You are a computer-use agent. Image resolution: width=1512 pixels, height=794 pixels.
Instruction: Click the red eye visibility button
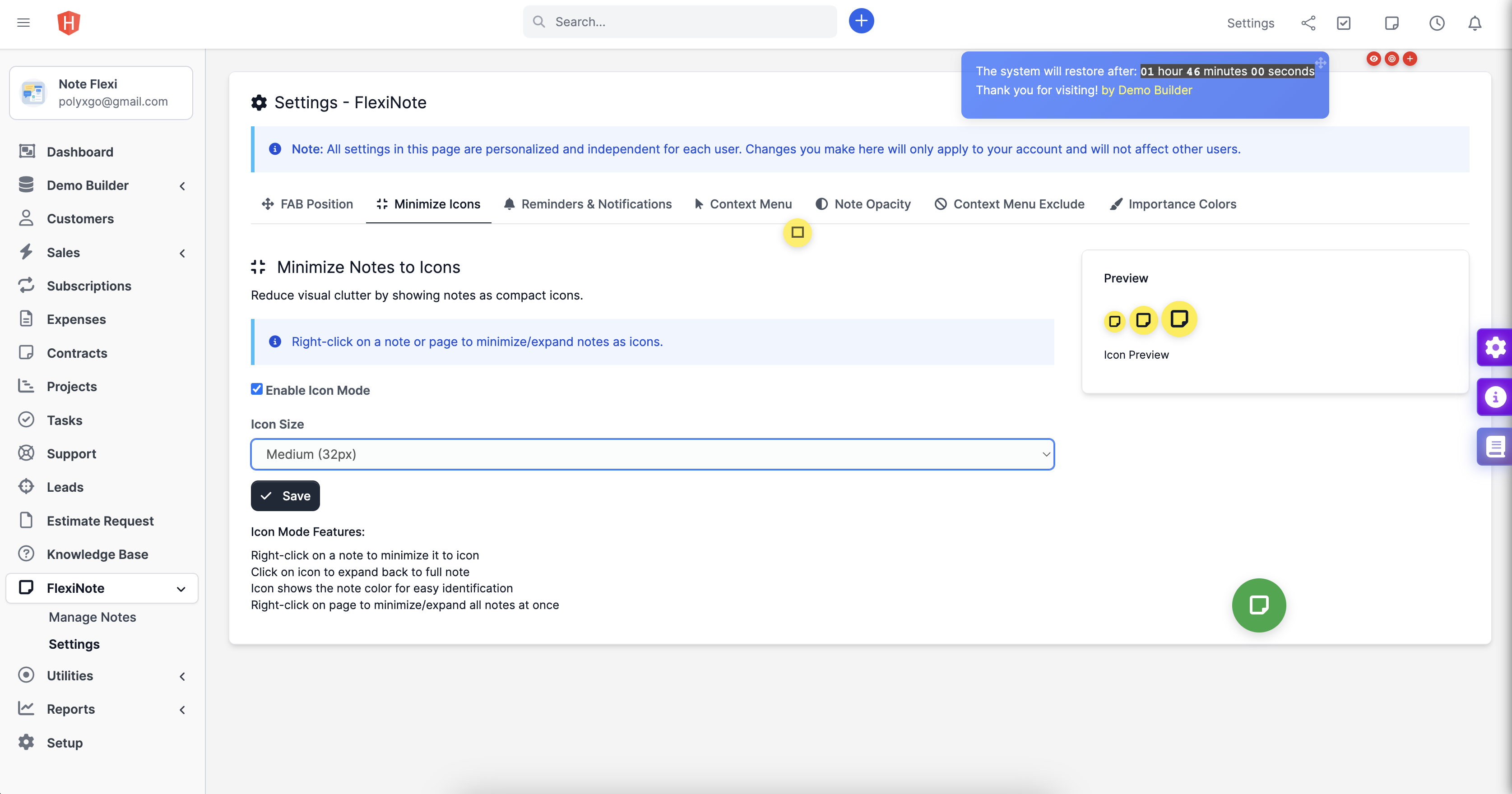pyautogui.click(x=1373, y=59)
